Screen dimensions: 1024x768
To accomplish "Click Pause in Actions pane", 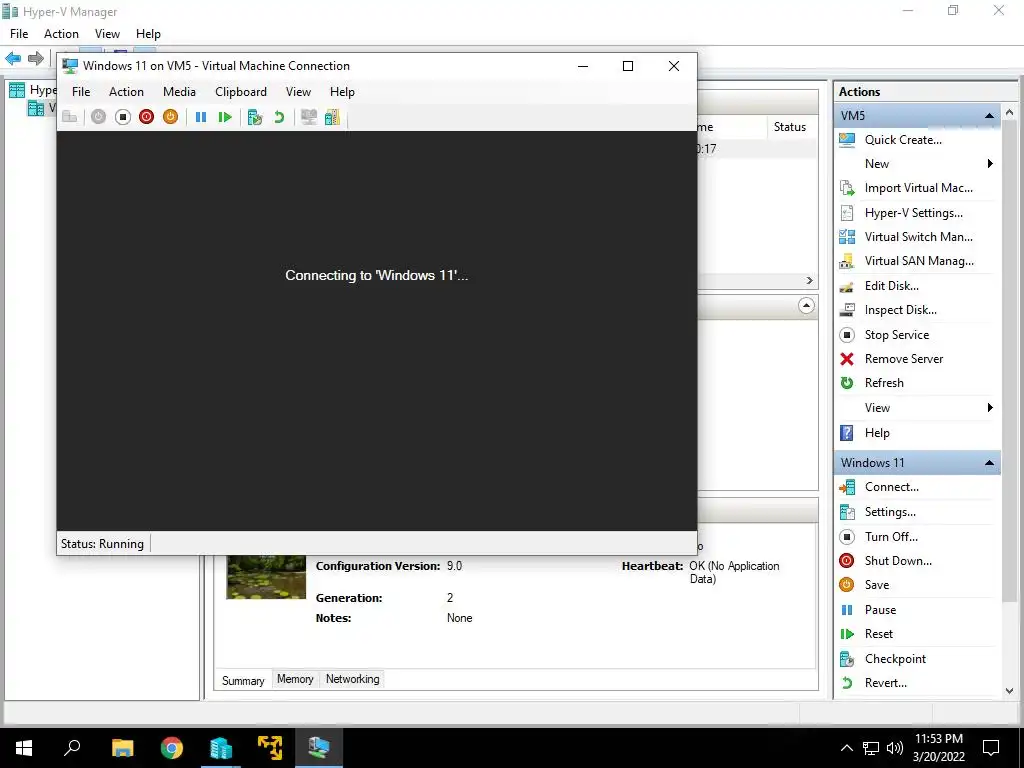I will coord(880,610).
